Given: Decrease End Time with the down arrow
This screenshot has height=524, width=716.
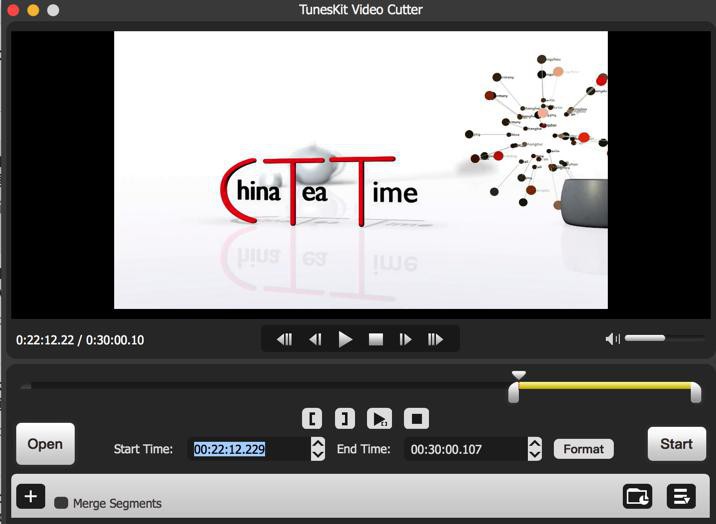Looking at the screenshot, I should [x=535, y=455].
